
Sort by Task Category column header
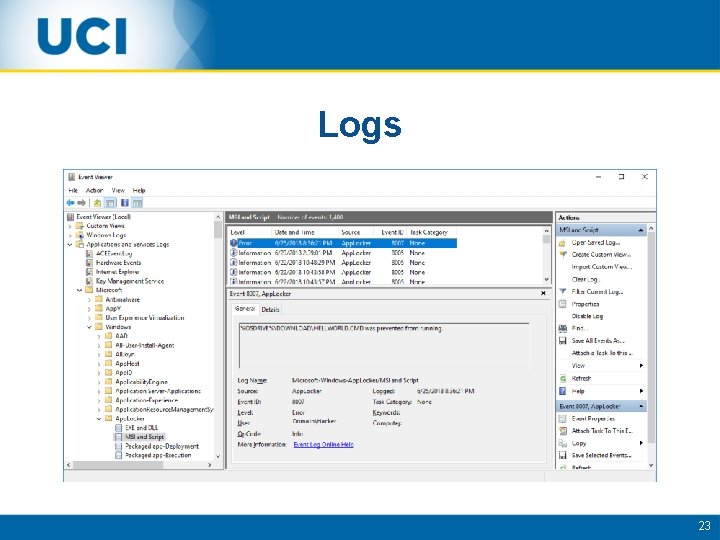(429, 232)
